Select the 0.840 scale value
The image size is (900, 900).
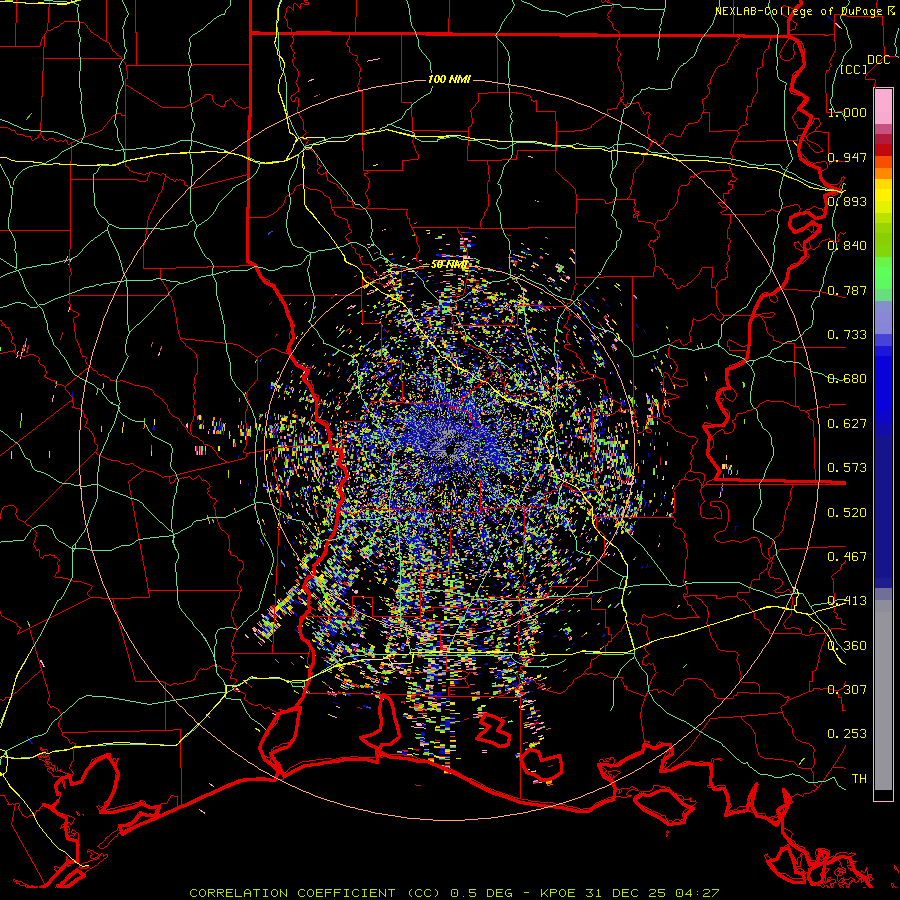coord(847,246)
